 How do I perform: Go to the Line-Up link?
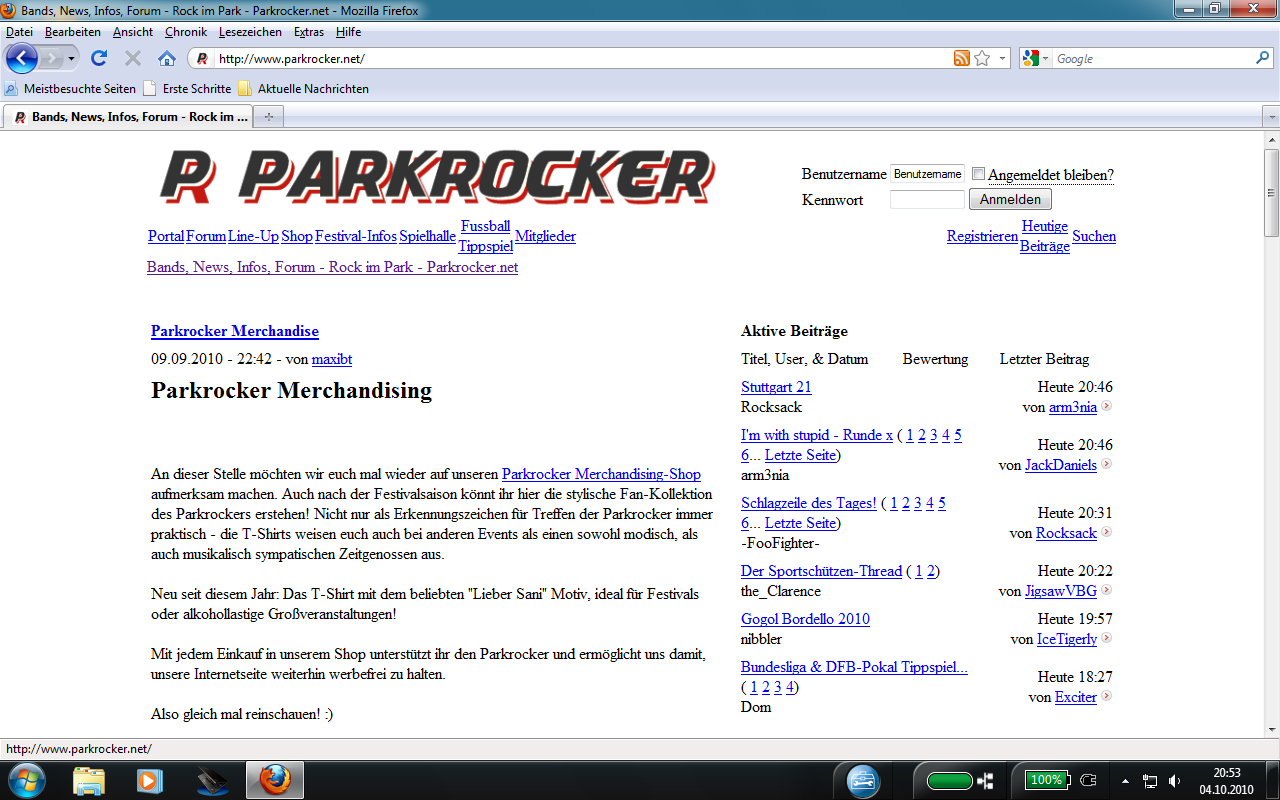[253, 236]
